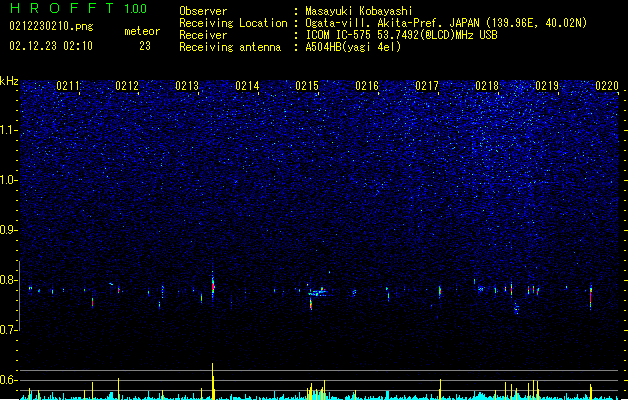Click the 1.1 kHz axis label
Viewport: 629px width, 400px height.
[x=9, y=130]
